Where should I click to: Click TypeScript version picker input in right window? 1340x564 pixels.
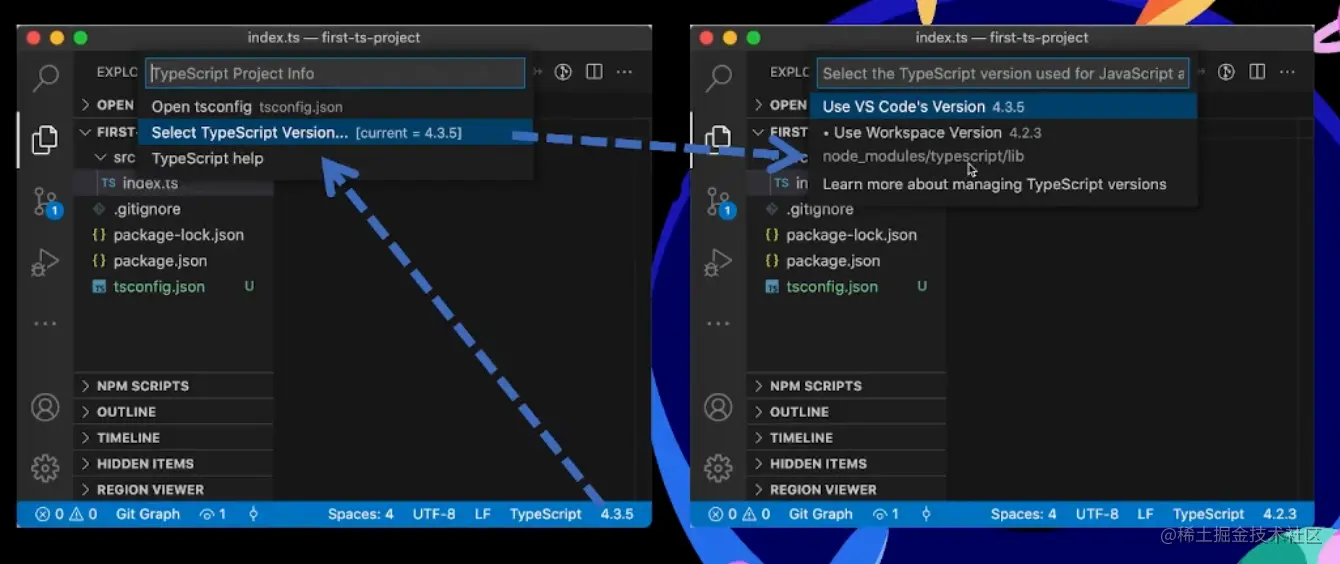tap(1003, 73)
